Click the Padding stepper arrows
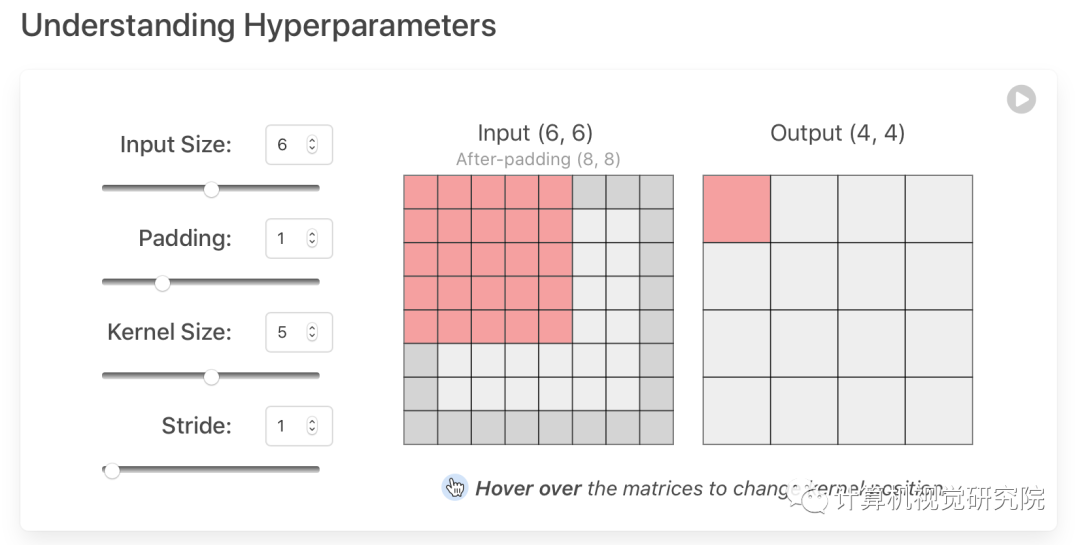1080x545 pixels. pyautogui.click(x=312, y=239)
